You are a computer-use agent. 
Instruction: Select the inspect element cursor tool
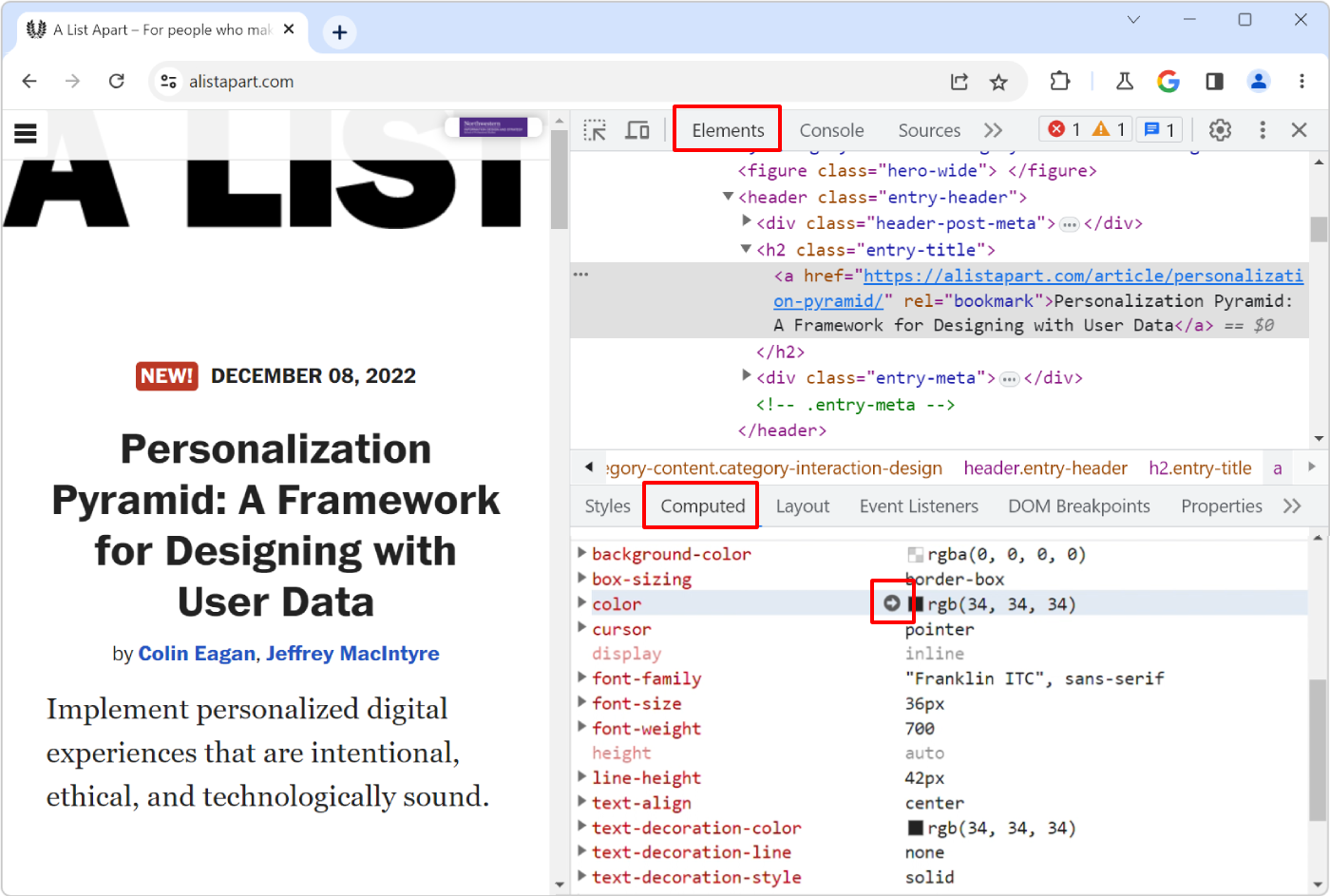point(595,129)
